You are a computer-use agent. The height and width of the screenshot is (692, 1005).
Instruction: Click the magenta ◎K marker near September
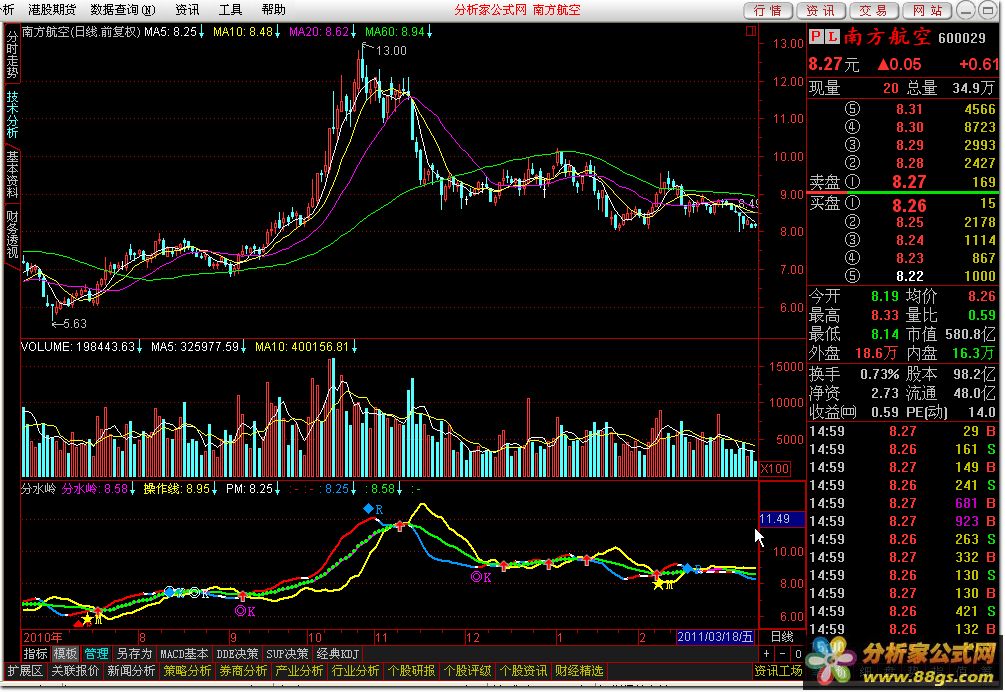pyautogui.click(x=245, y=611)
